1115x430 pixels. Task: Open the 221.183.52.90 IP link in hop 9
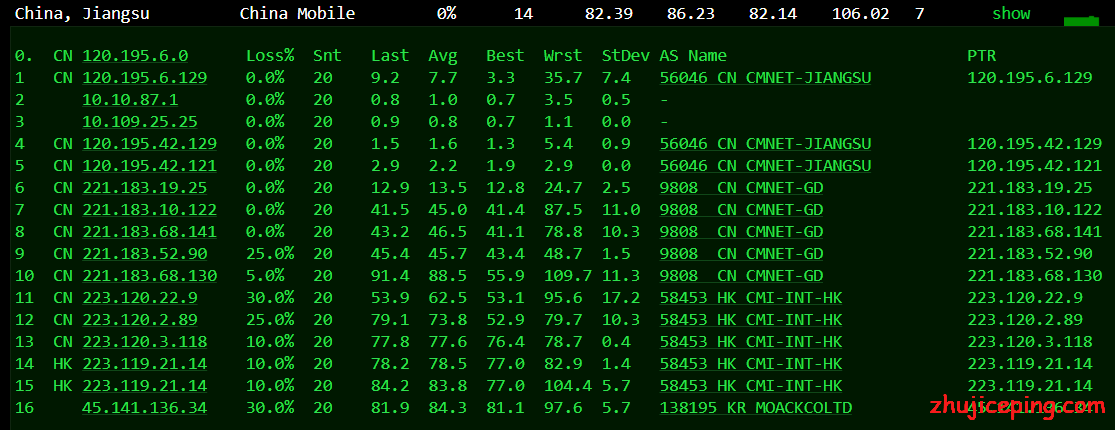[144, 254]
